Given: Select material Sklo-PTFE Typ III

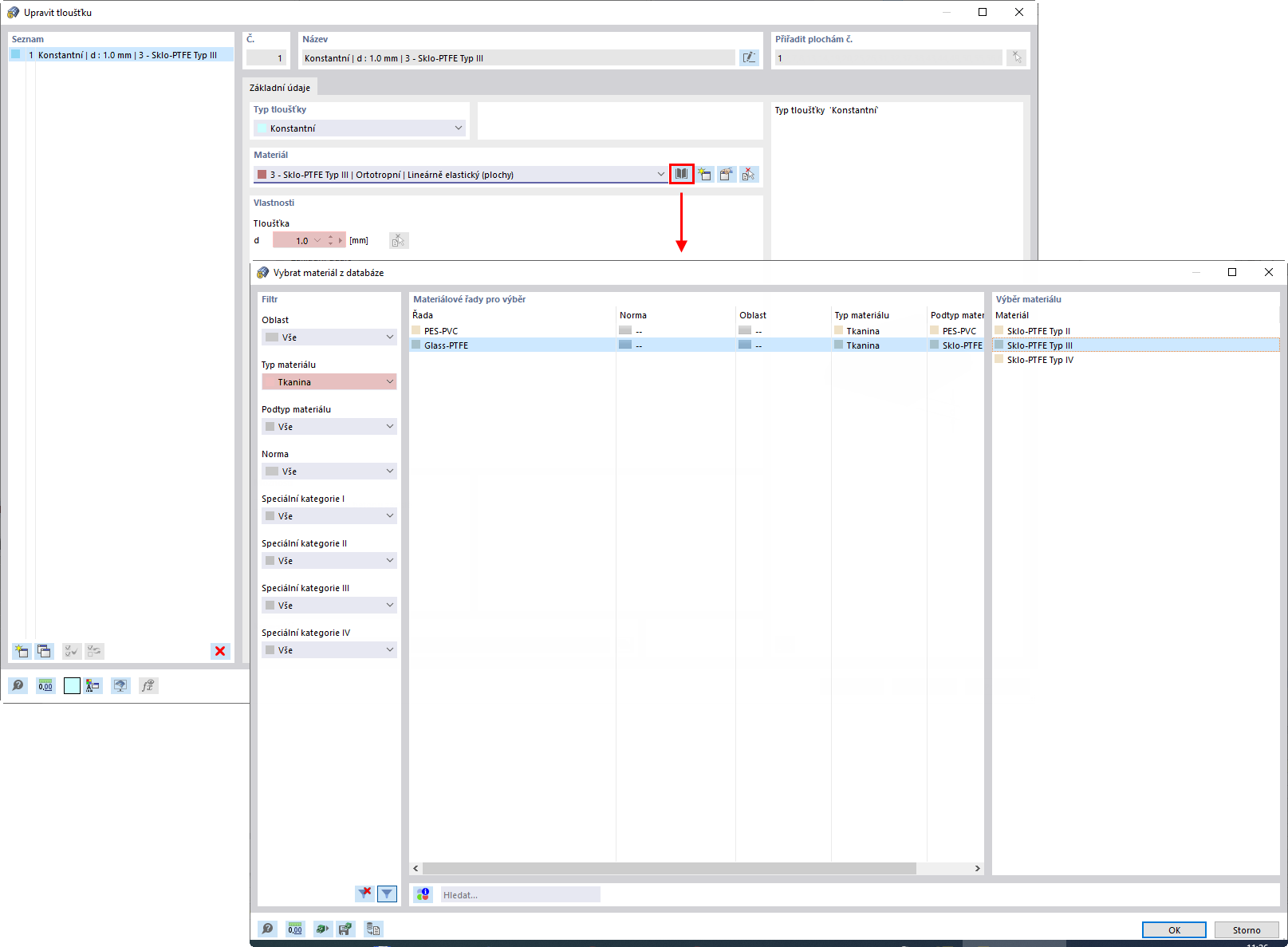Looking at the screenshot, I should pyautogui.click(x=1136, y=345).
